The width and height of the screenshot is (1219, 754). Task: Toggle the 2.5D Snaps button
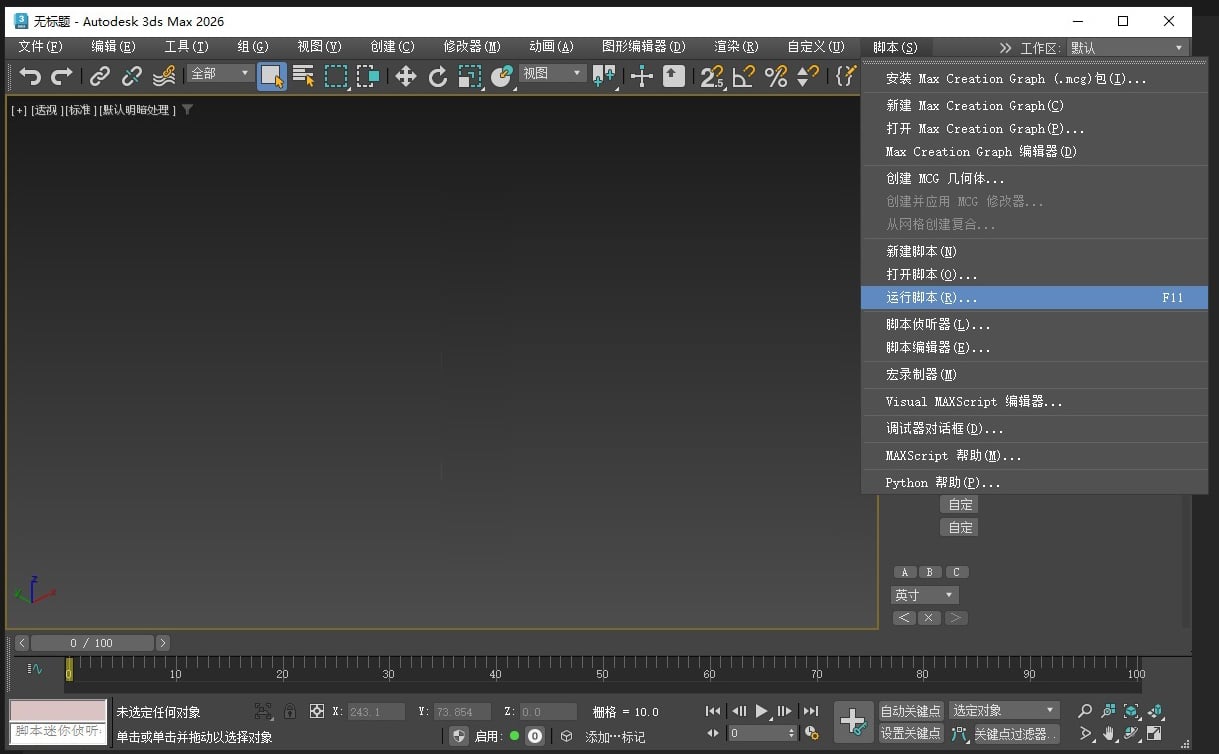pos(712,76)
